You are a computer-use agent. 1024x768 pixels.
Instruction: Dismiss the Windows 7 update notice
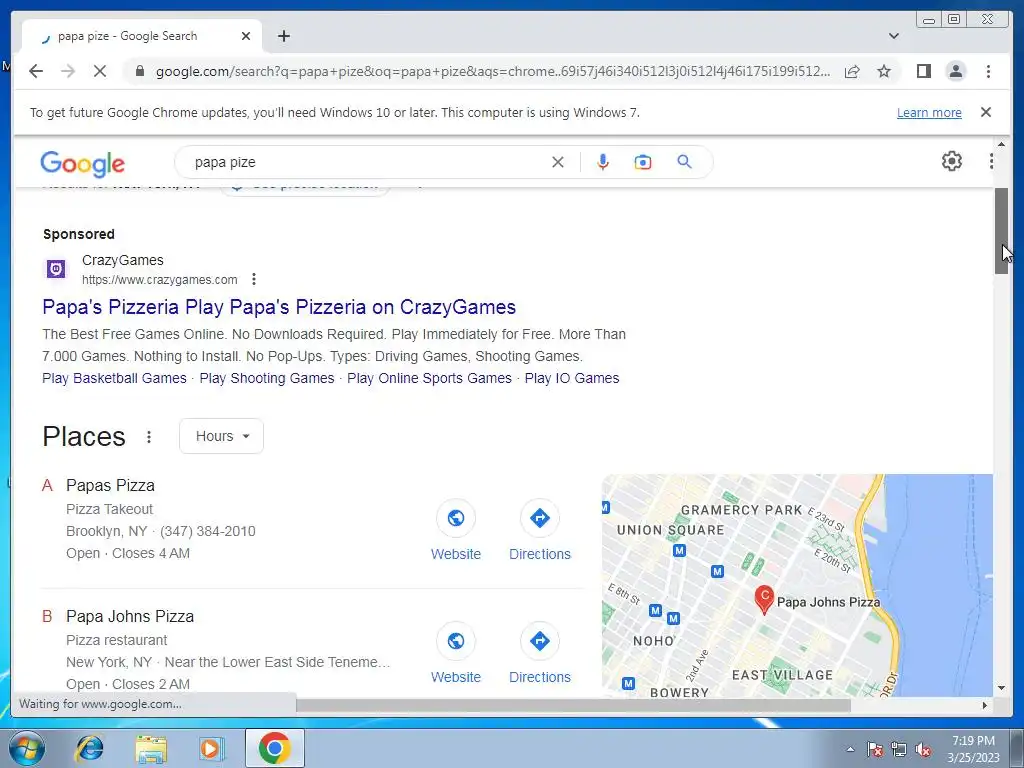(x=986, y=112)
